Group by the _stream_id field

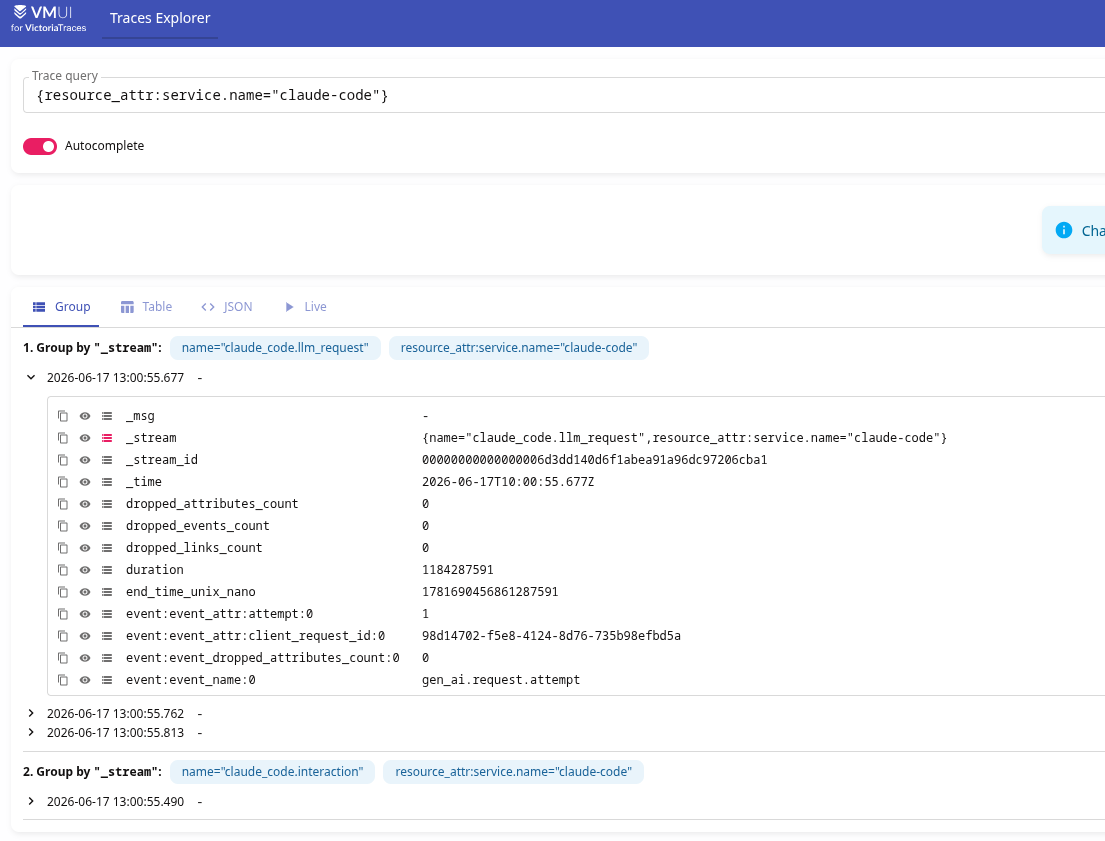107,460
